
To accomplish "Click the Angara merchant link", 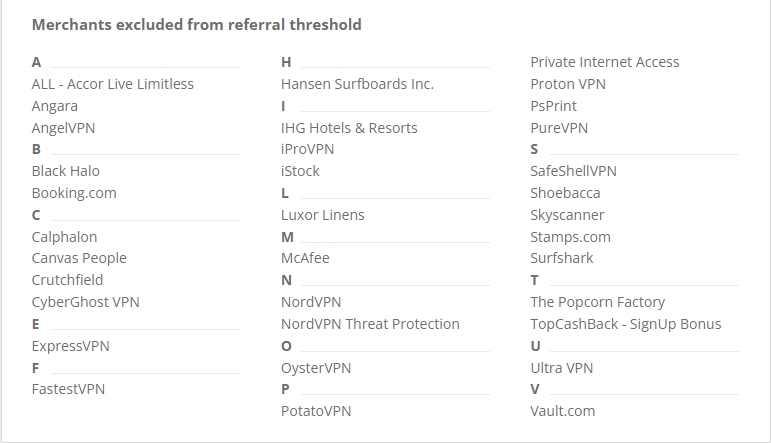I will pyautogui.click(x=54, y=106).
